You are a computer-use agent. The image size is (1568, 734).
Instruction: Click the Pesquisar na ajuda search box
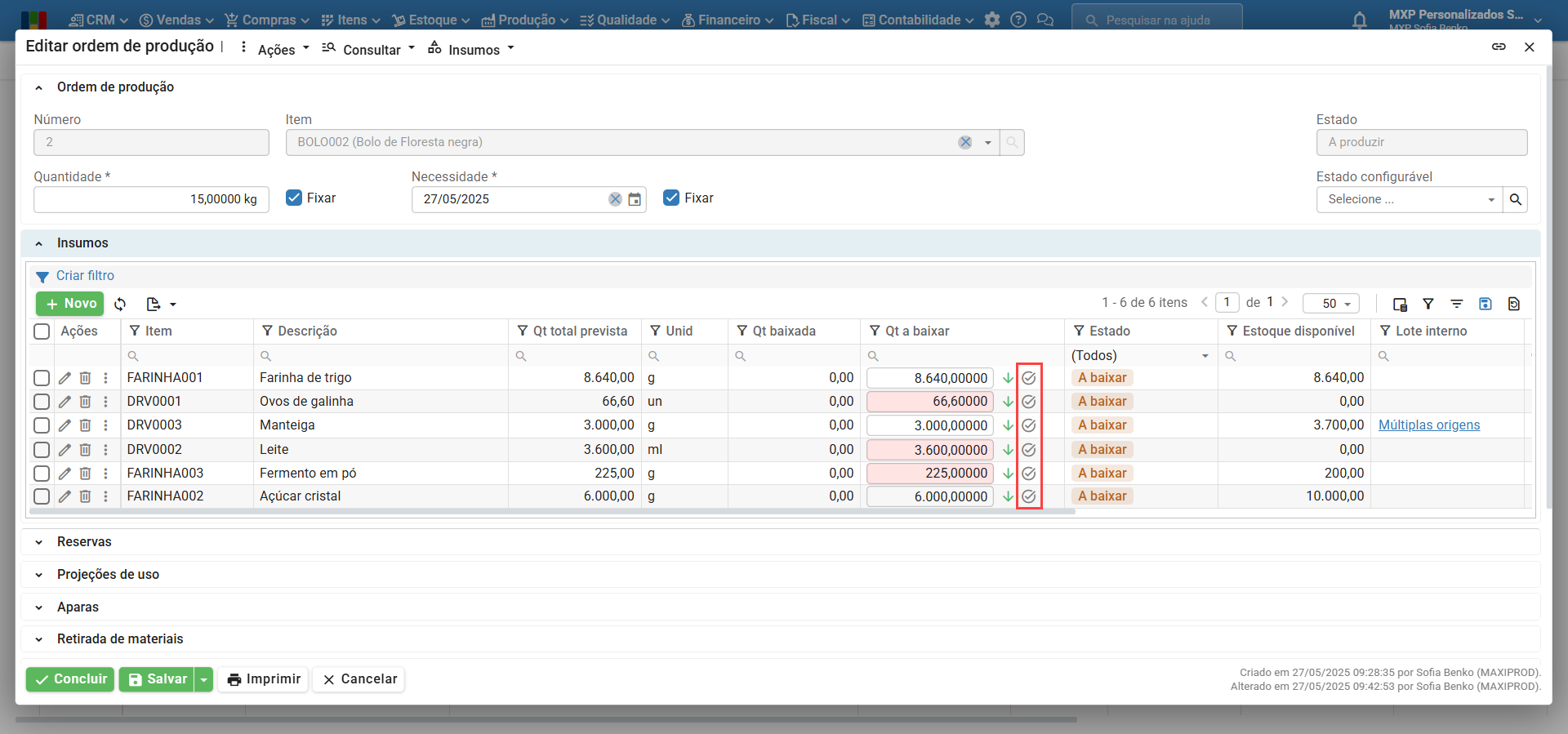[x=1157, y=20]
